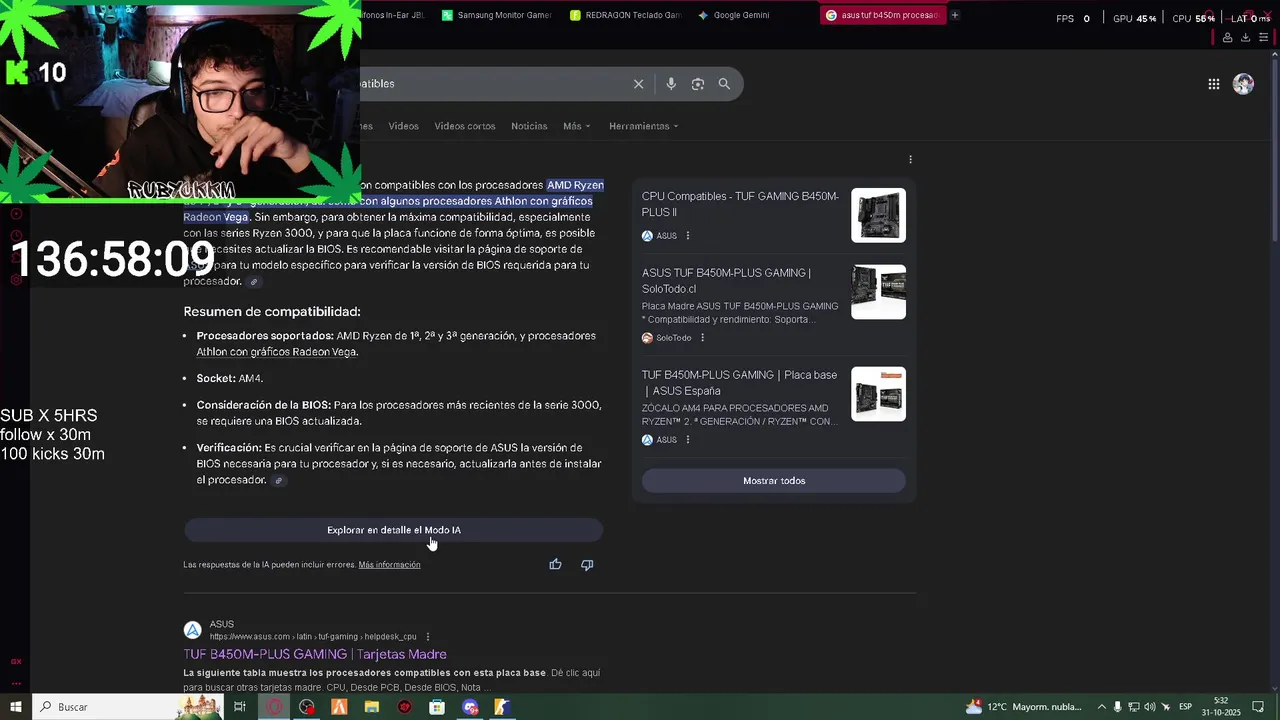This screenshot has height=720, width=1280.
Task: Switch to the Videos cortos tab
Action: (465, 126)
